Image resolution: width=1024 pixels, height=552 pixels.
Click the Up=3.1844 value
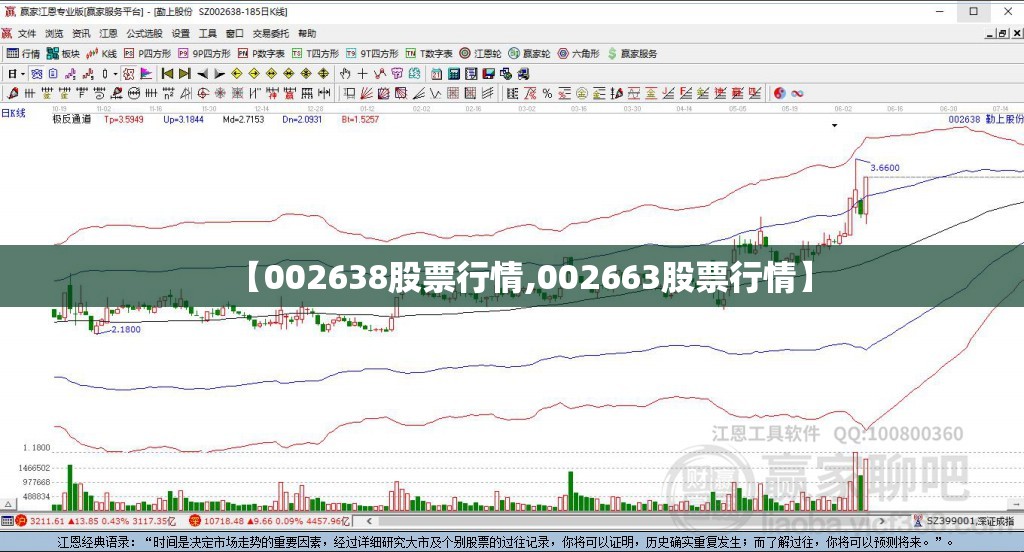184,120
